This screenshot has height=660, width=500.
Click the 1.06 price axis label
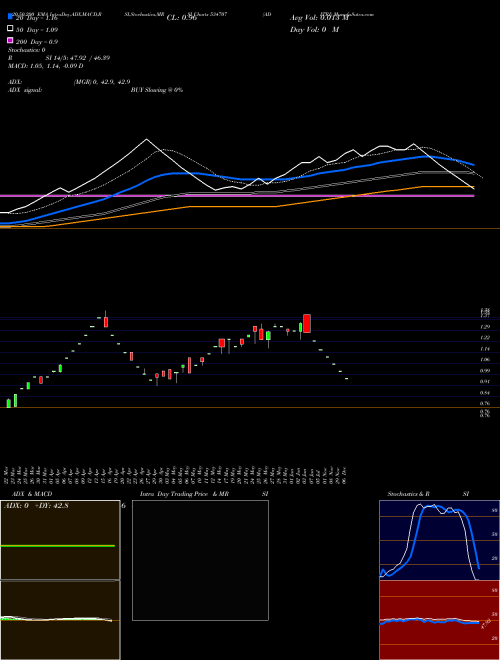(x=484, y=359)
